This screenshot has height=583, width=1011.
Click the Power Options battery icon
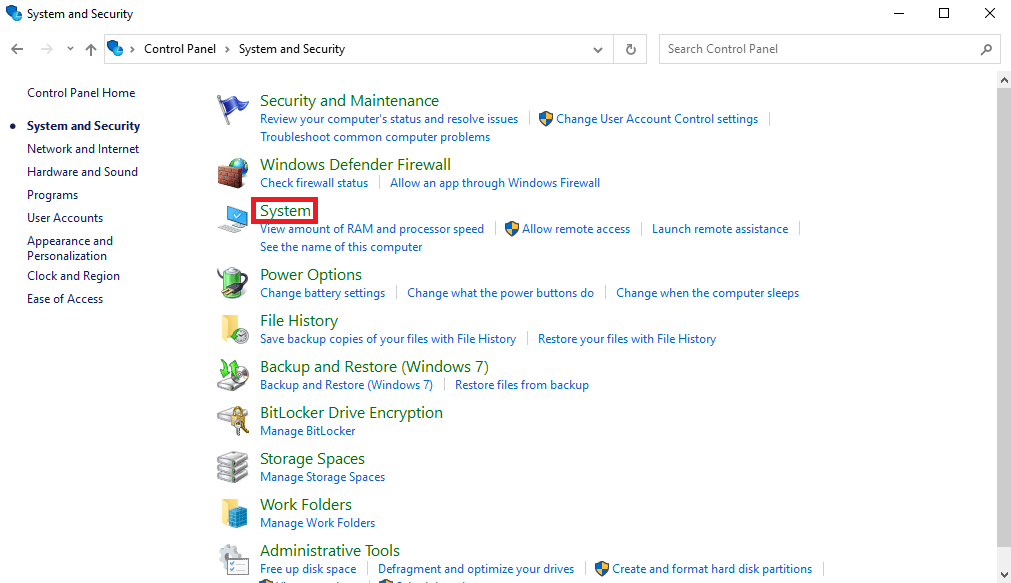[x=233, y=283]
